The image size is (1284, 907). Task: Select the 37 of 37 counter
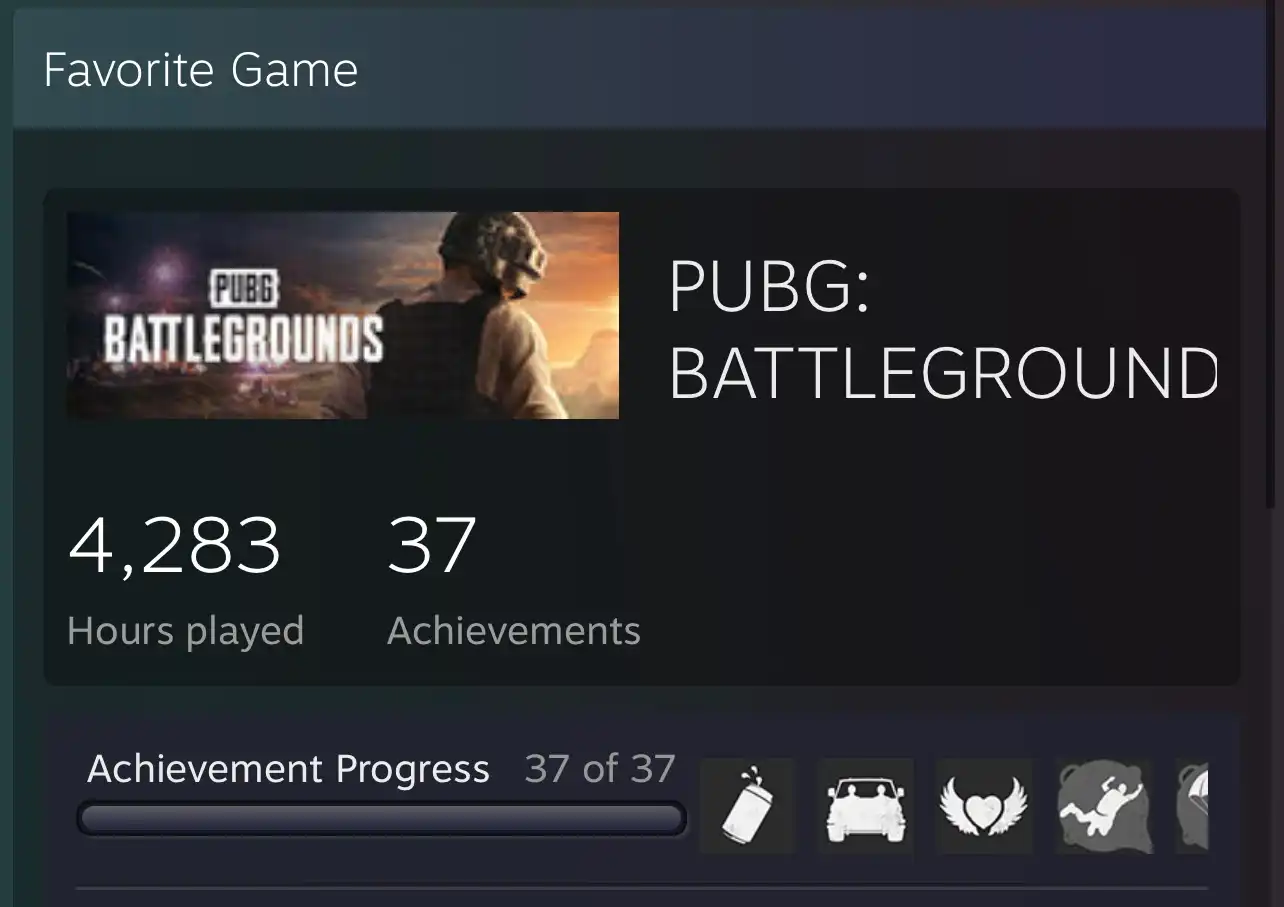pos(600,769)
